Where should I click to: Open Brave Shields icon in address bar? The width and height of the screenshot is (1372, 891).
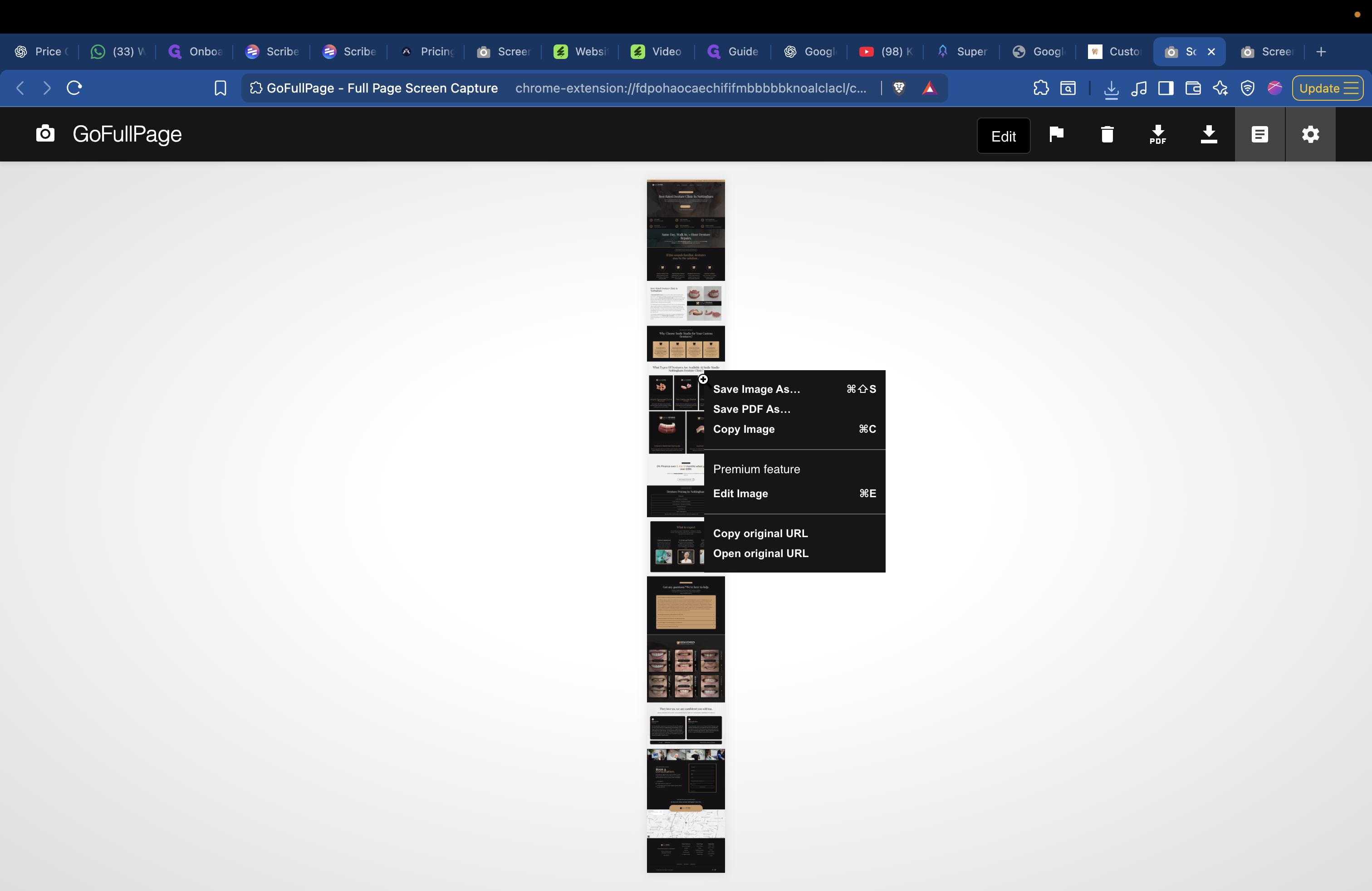click(x=900, y=88)
